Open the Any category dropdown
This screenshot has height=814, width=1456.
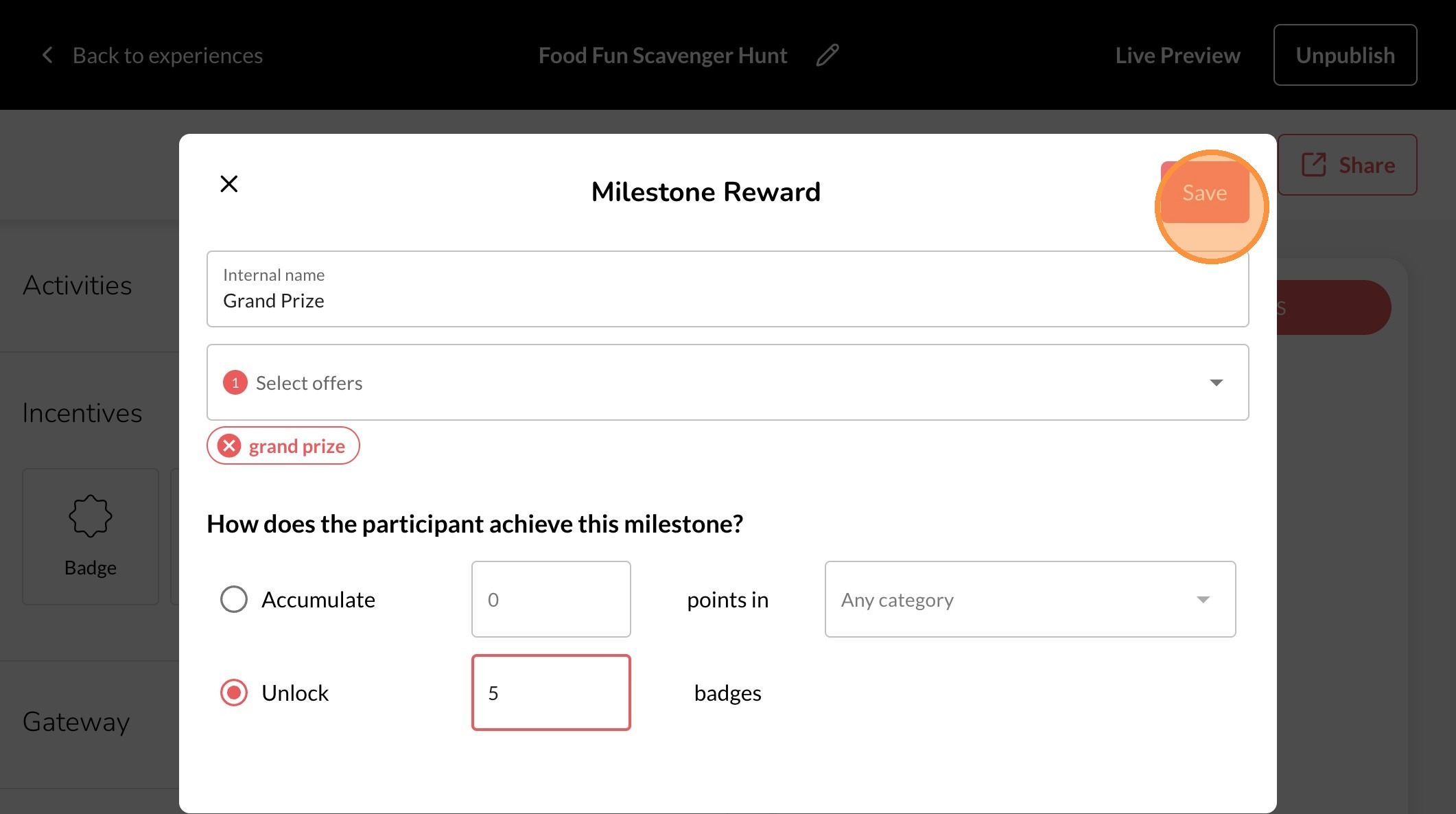(x=1029, y=599)
